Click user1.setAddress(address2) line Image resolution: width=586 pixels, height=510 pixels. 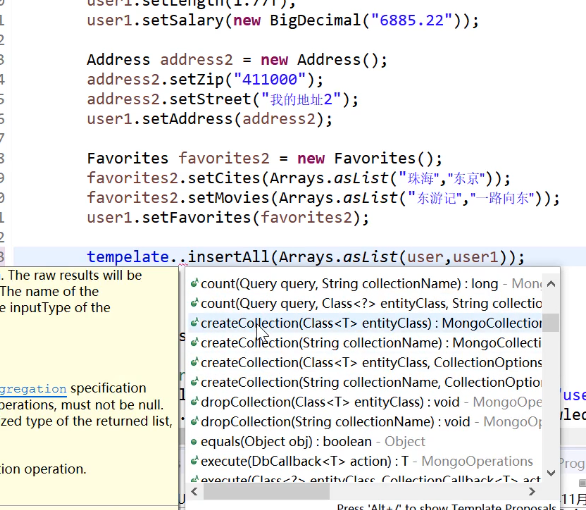(x=210, y=119)
